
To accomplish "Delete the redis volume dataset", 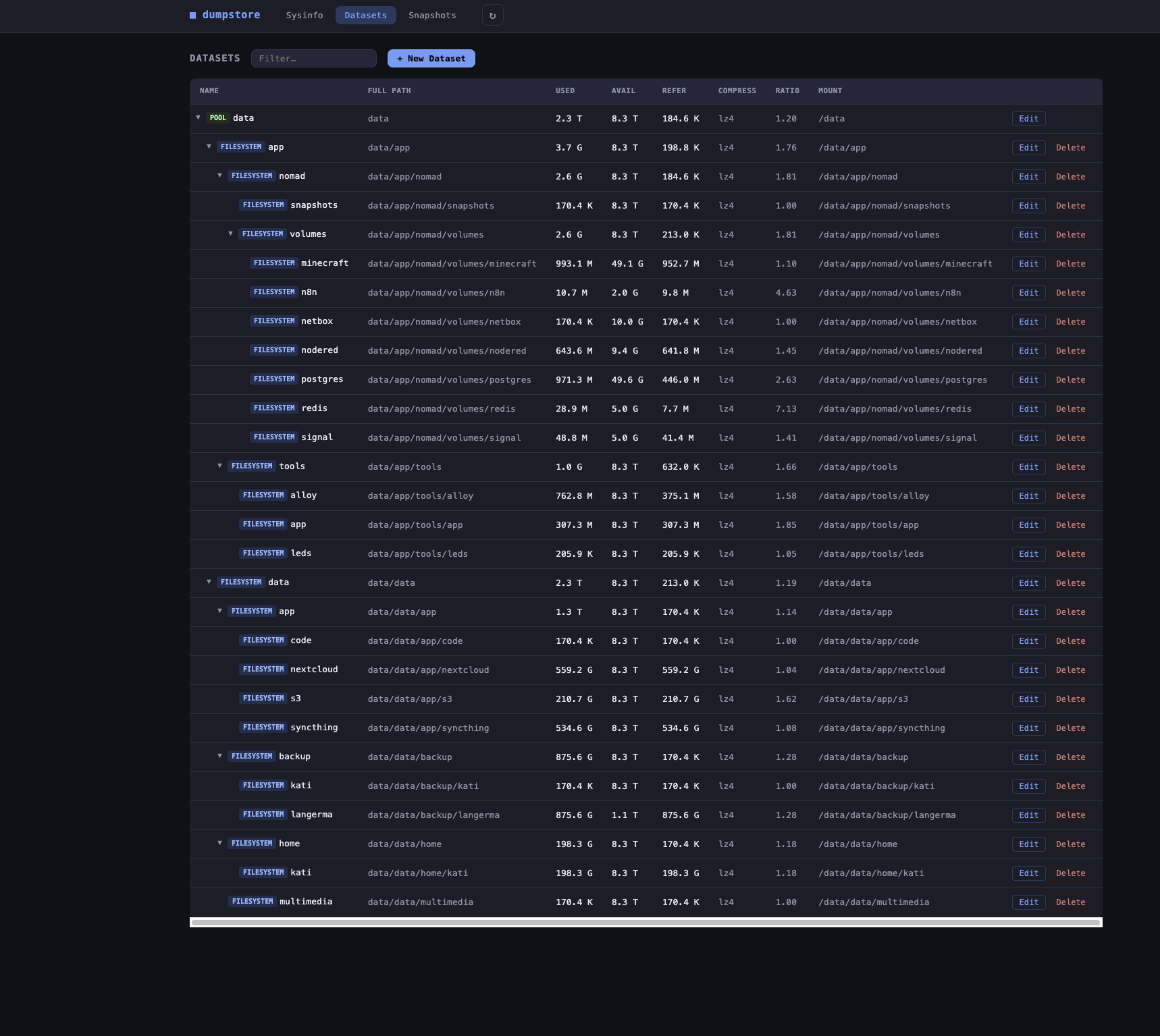I will pos(1071,408).
